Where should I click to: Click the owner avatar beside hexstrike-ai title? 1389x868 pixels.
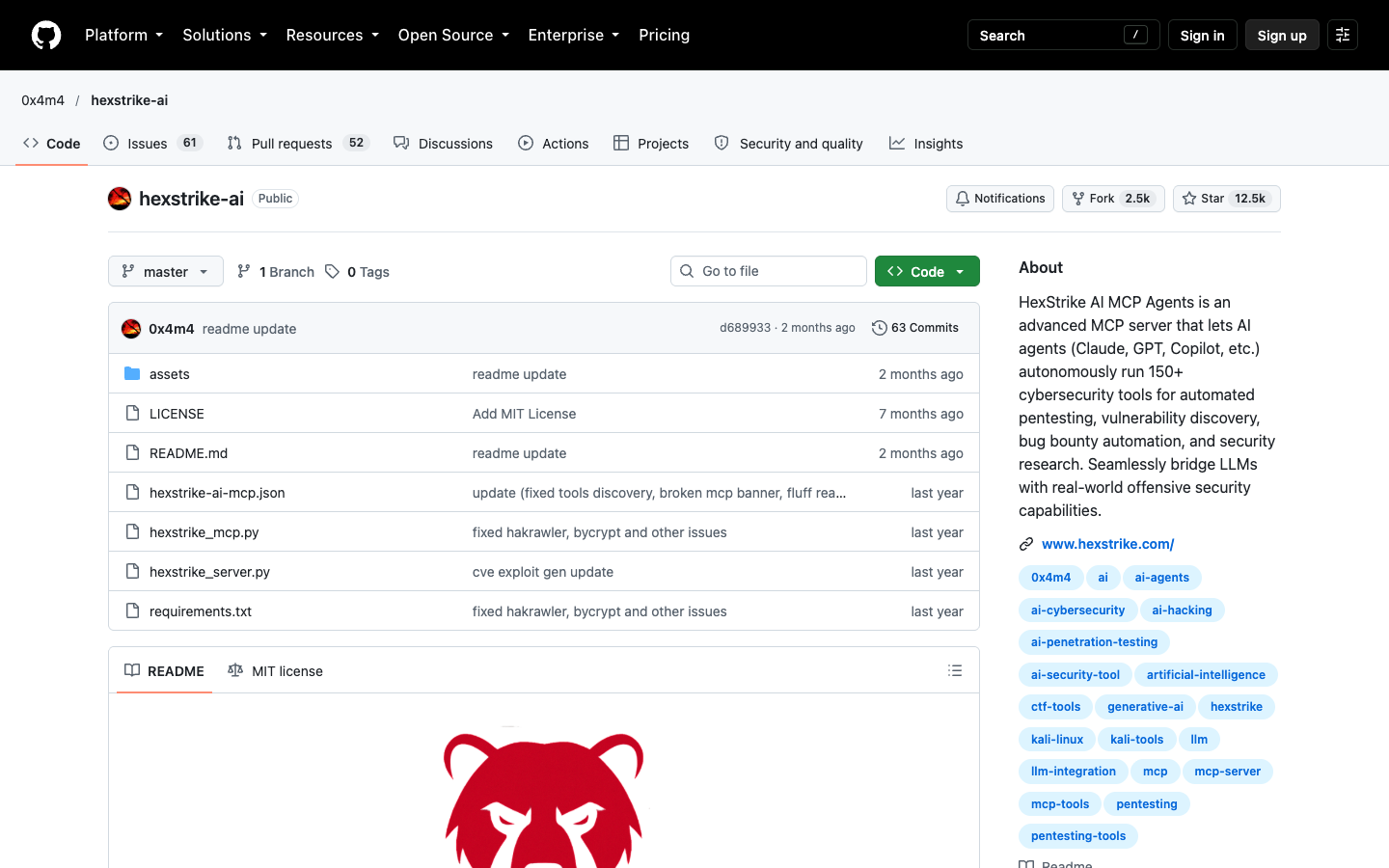pyautogui.click(x=120, y=199)
